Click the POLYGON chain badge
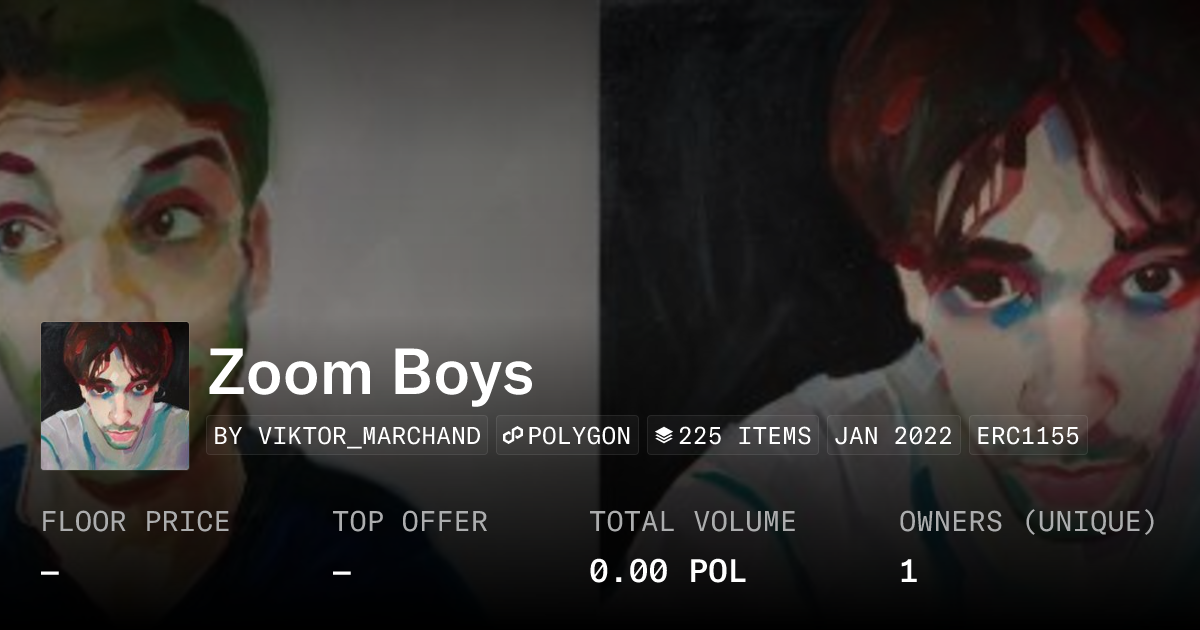 [x=567, y=436]
